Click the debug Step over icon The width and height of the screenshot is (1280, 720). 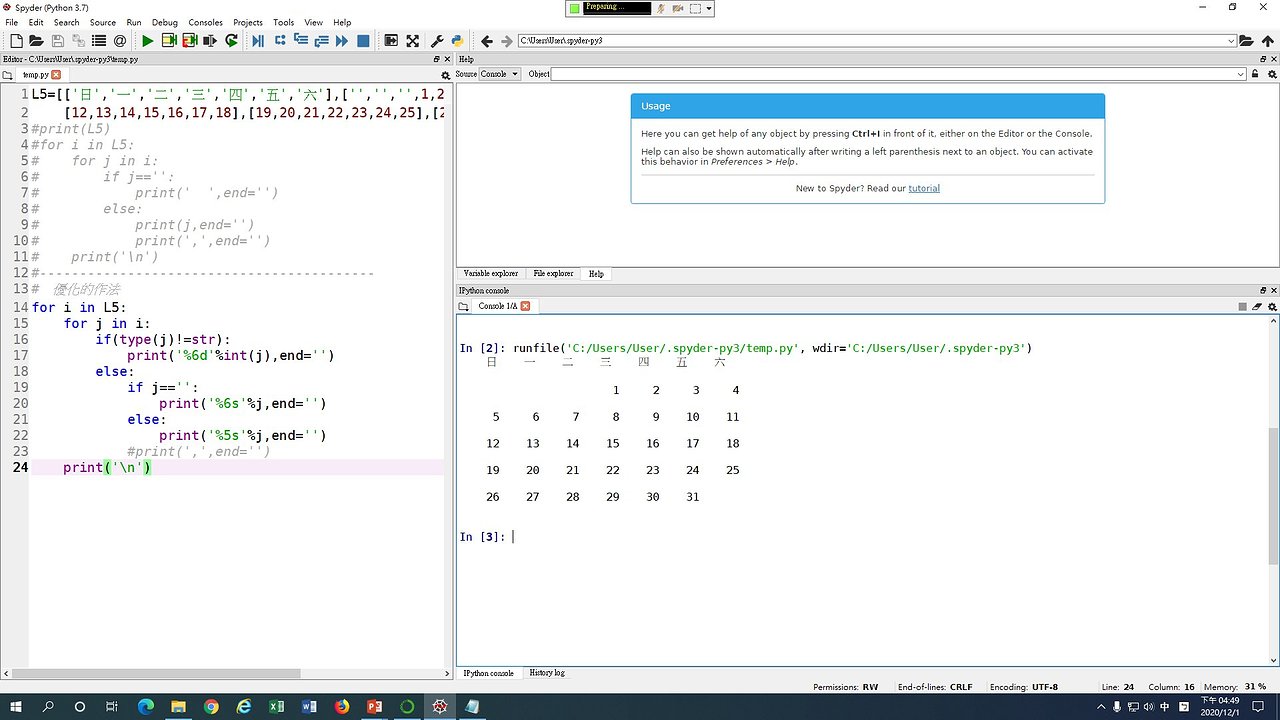click(279, 41)
